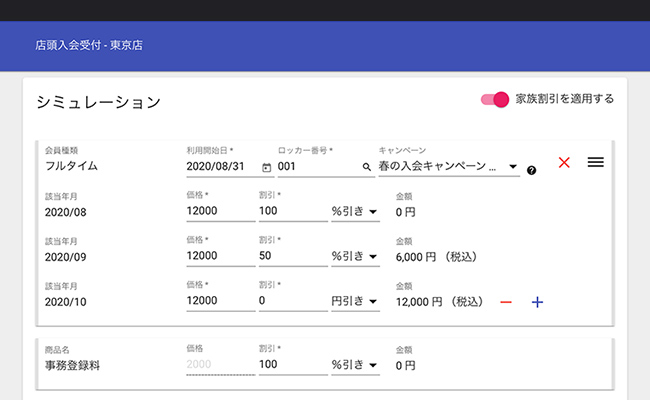Image resolution: width=650 pixels, height=400 pixels.
Task: Click the price field for 2020/09
Action: [x=221, y=256]
